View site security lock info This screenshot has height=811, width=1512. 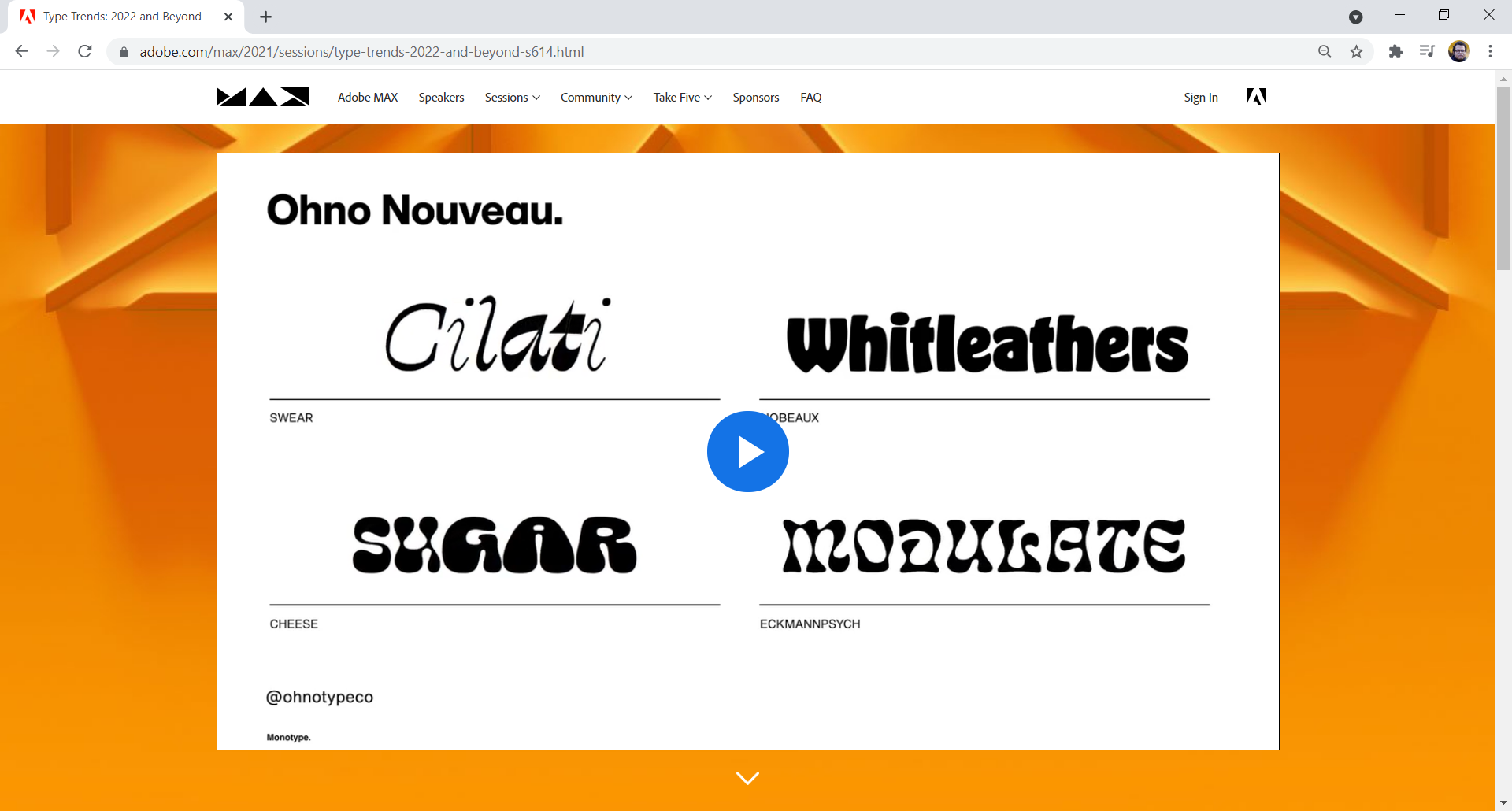point(124,52)
